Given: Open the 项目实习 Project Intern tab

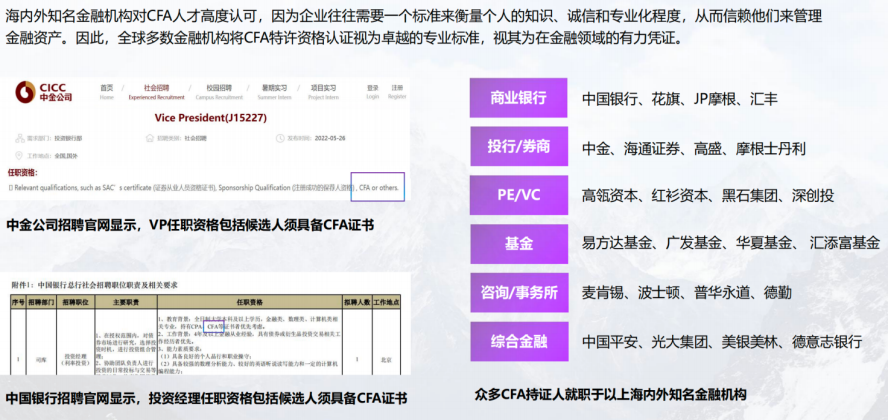Looking at the screenshot, I should 323,92.
